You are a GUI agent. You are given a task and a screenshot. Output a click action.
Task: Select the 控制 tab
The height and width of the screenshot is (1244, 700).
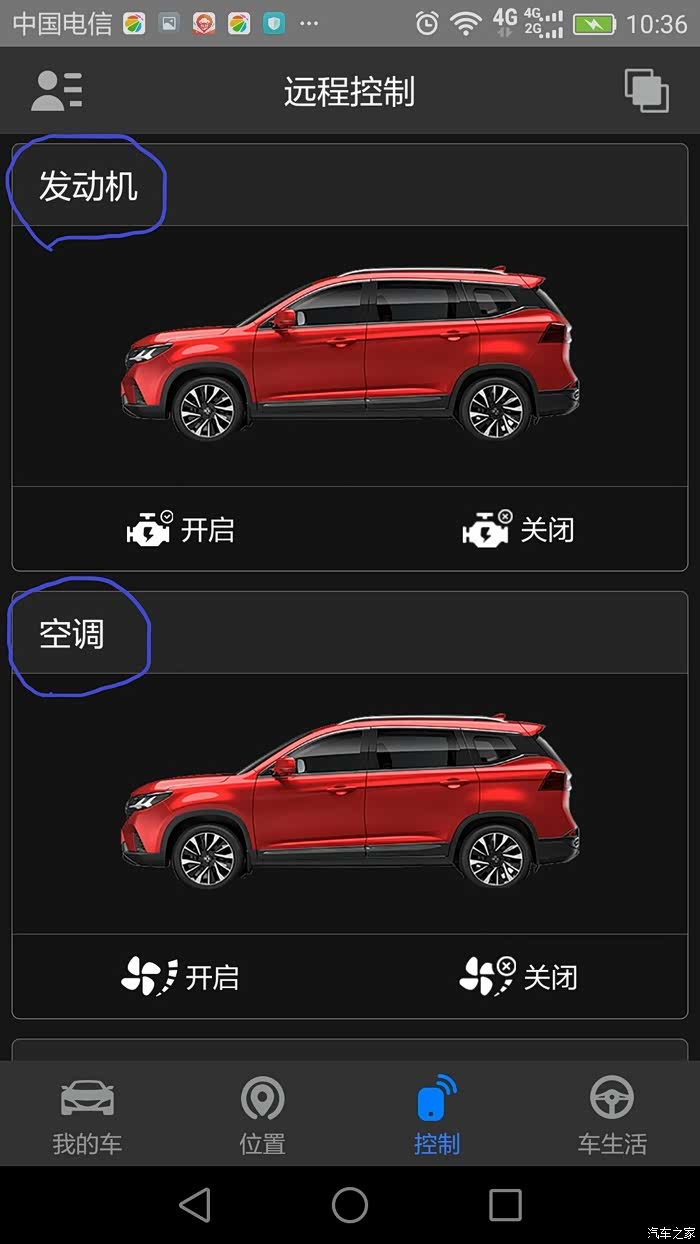point(437,1115)
